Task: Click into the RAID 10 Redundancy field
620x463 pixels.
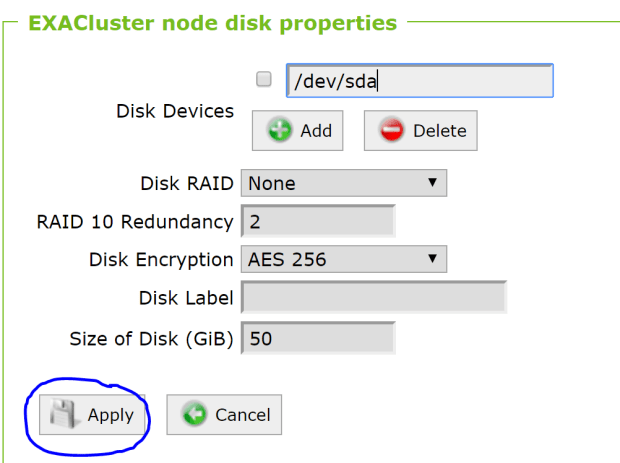Action: [x=318, y=222]
